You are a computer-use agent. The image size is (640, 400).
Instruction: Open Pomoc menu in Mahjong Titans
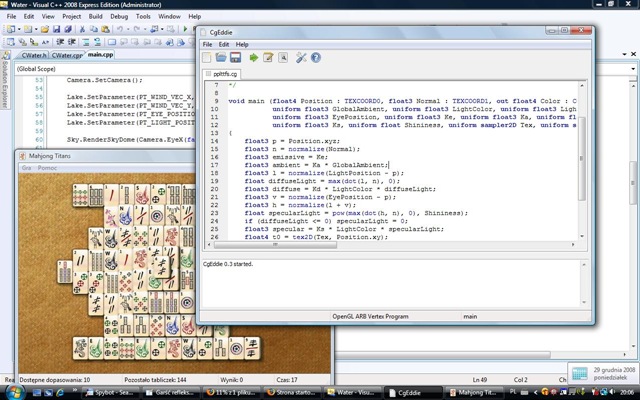[x=47, y=168]
